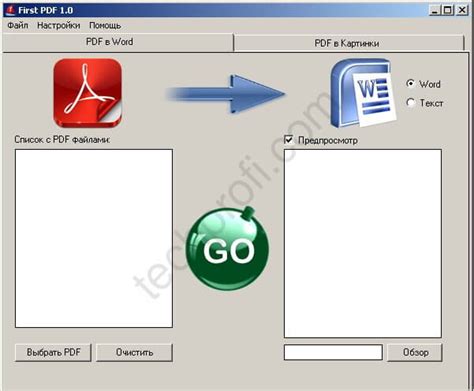Select the Word output radio button
Viewport: 474px width, 391px height.
411,83
